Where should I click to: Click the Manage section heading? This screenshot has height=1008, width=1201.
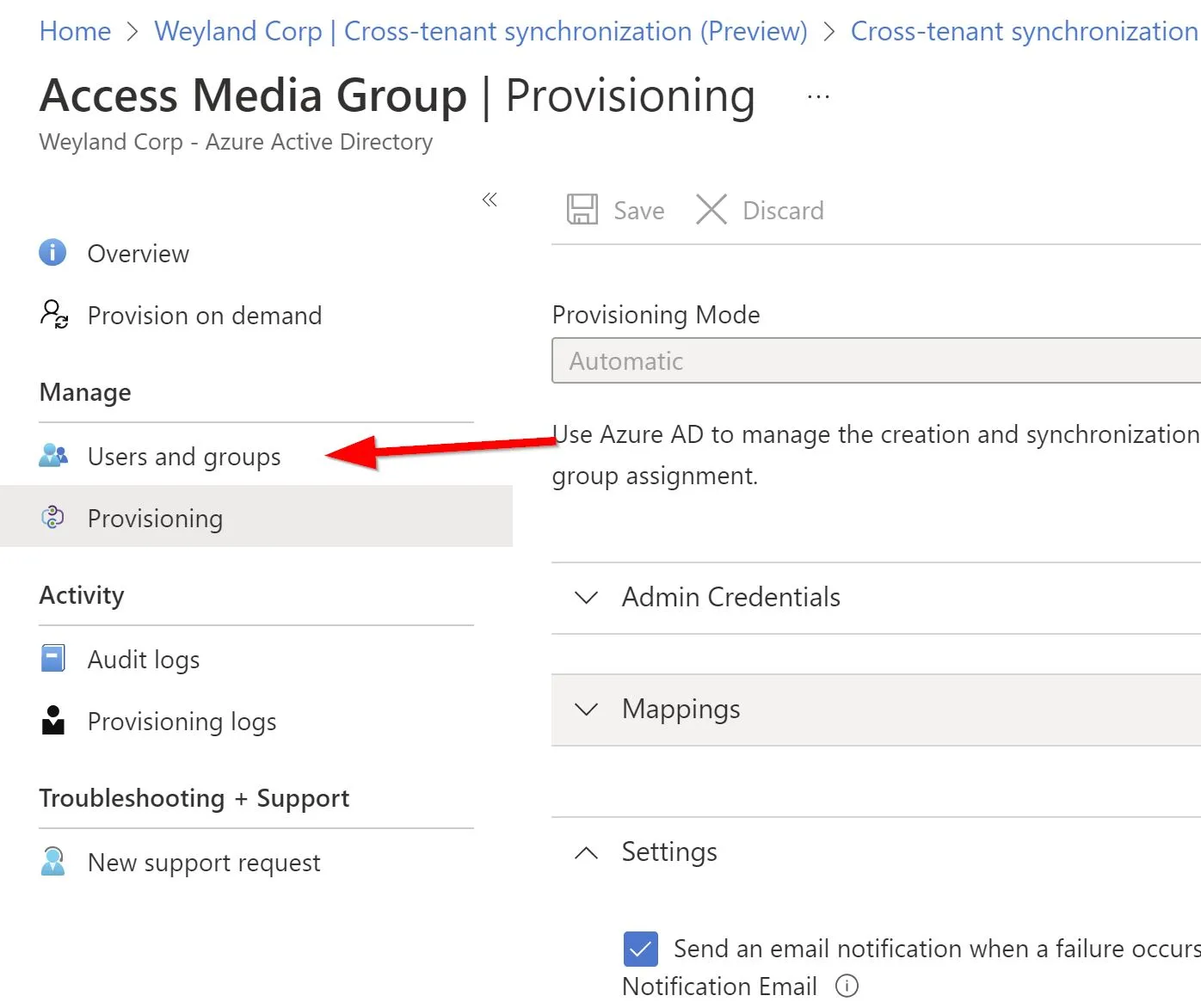point(85,392)
